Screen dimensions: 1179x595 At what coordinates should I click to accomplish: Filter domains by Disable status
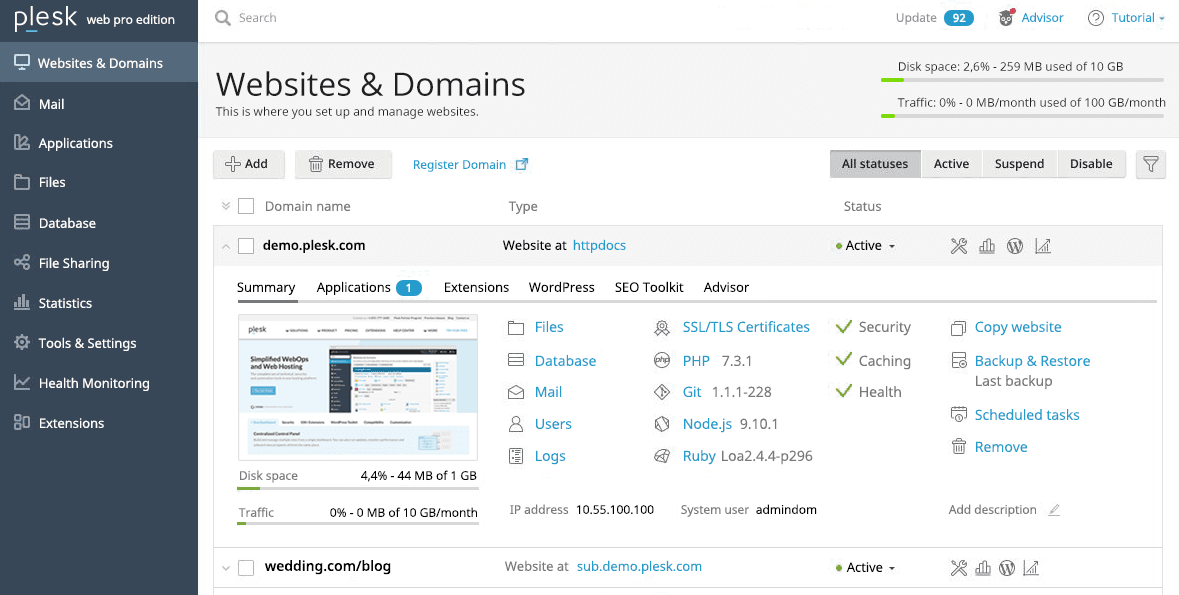coord(1091,164)
